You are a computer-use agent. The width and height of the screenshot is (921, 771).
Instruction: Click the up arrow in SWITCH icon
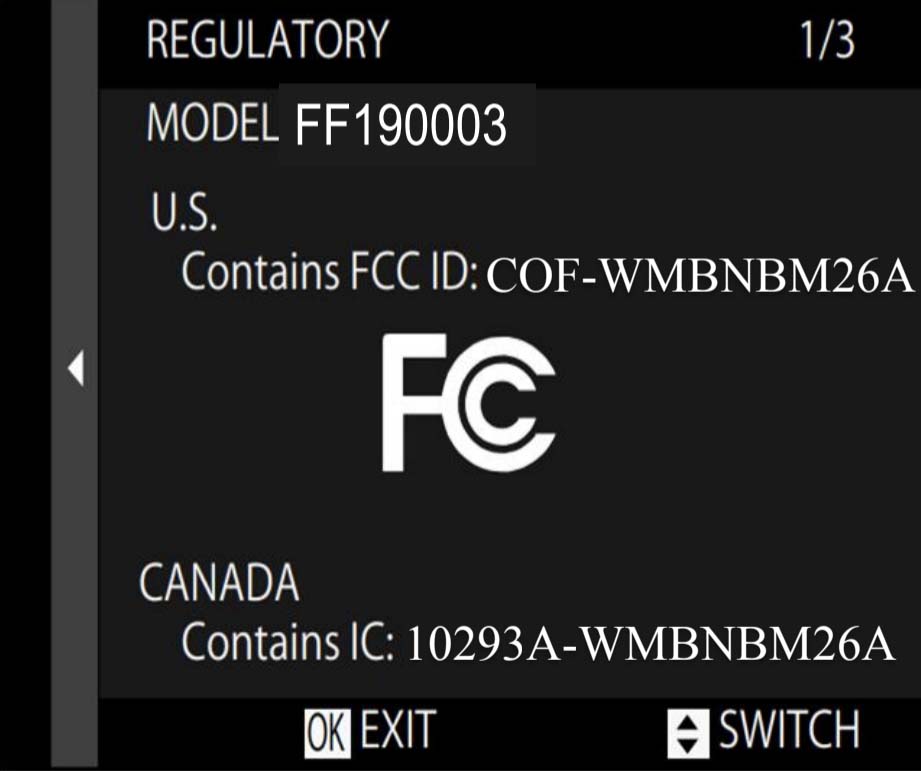tap(688, 721)
